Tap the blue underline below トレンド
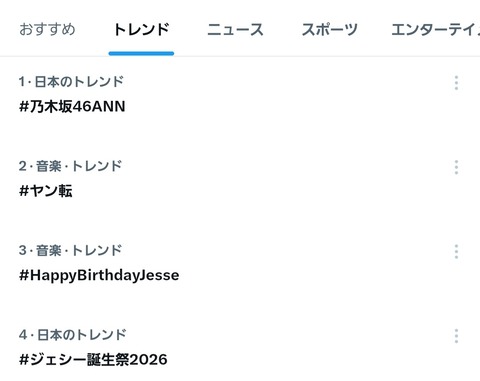This screenshot has width=480, height=381. (x=141, y=53)
